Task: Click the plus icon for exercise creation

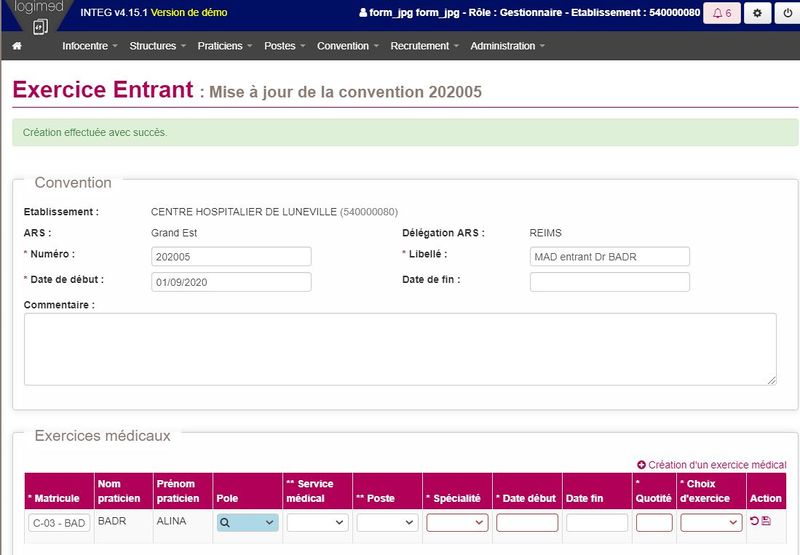Action: (641, 465)
